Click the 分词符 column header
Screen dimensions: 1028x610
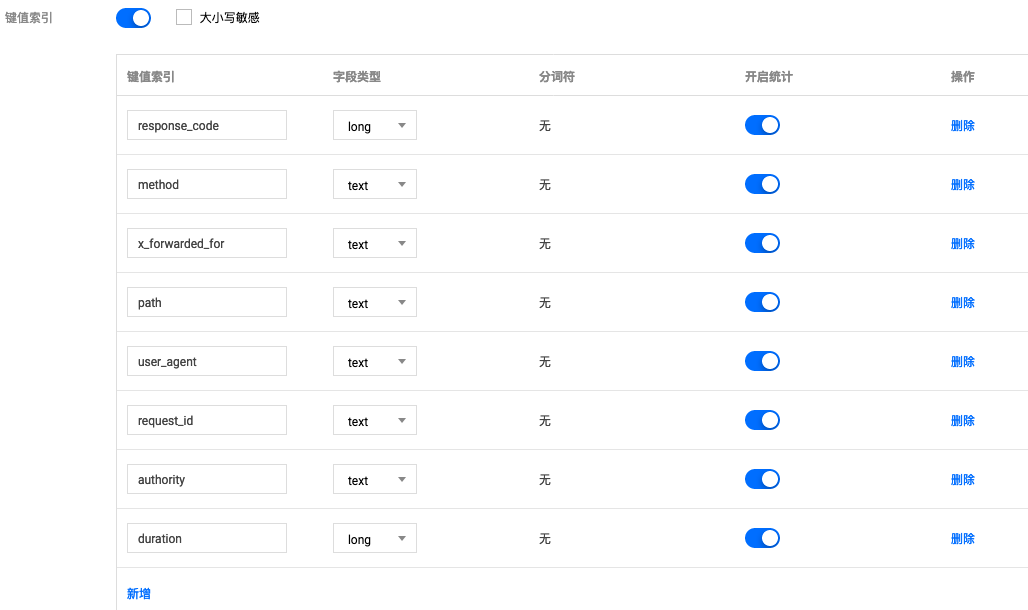(557, 77)
